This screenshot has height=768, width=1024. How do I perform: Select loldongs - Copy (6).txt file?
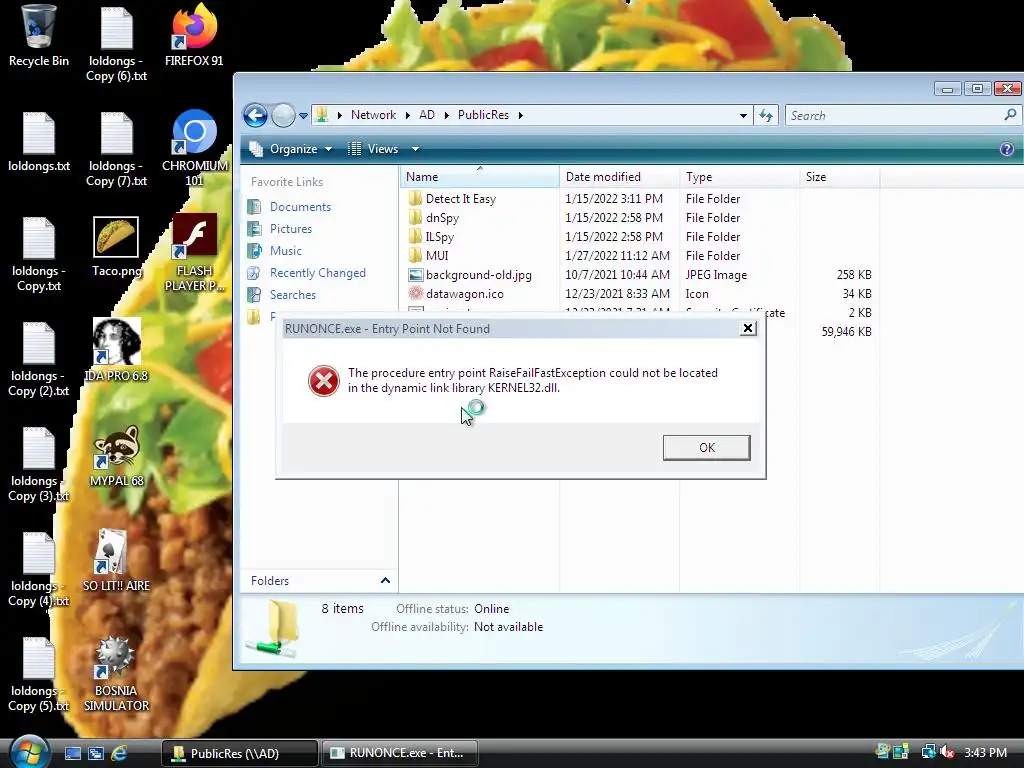click(x=116, y=43)
